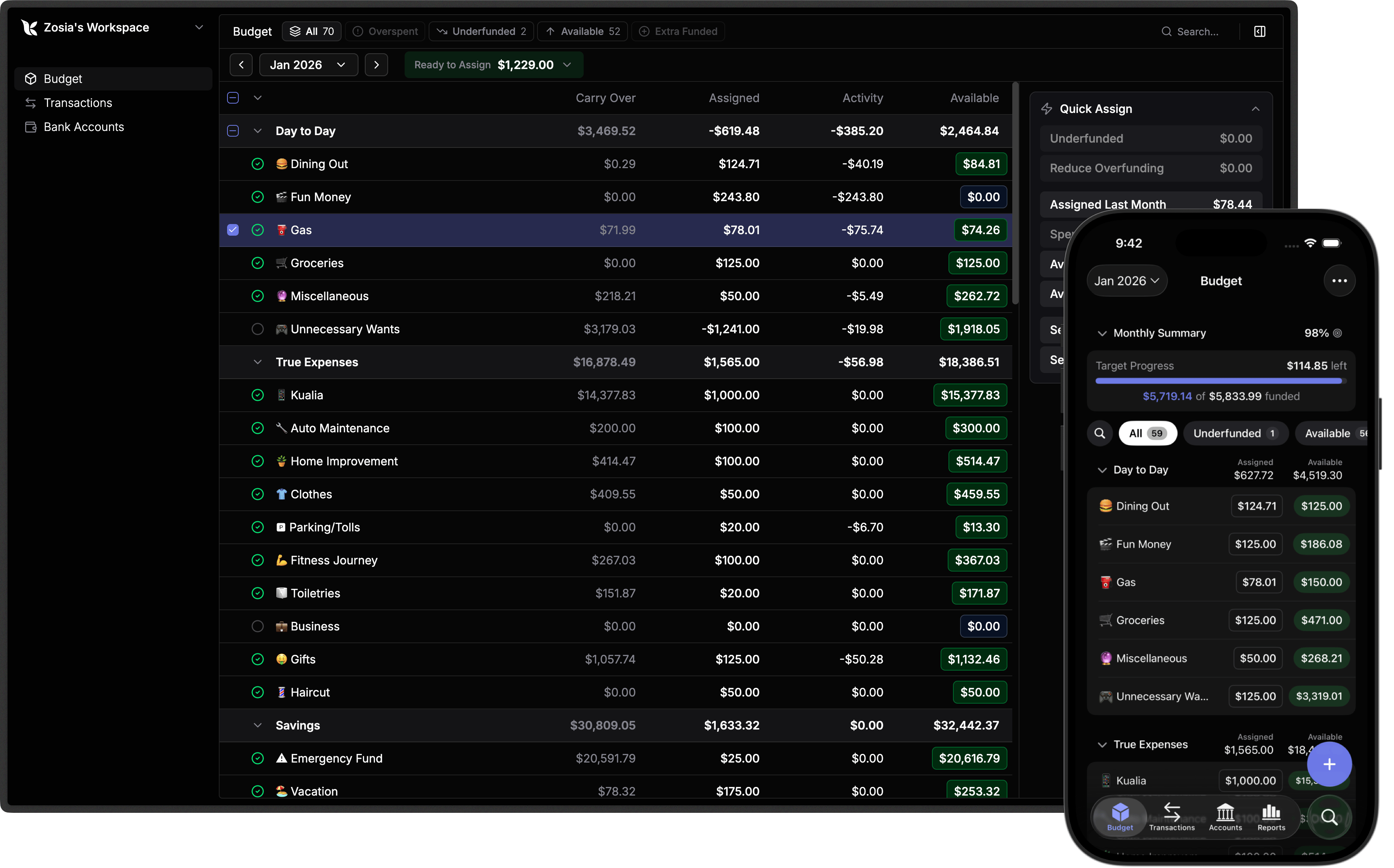The height and width of the screenshot is (868, 1394).
Task: Open Bank Accounts from the sidebar
Action: [x=83, y=127]
